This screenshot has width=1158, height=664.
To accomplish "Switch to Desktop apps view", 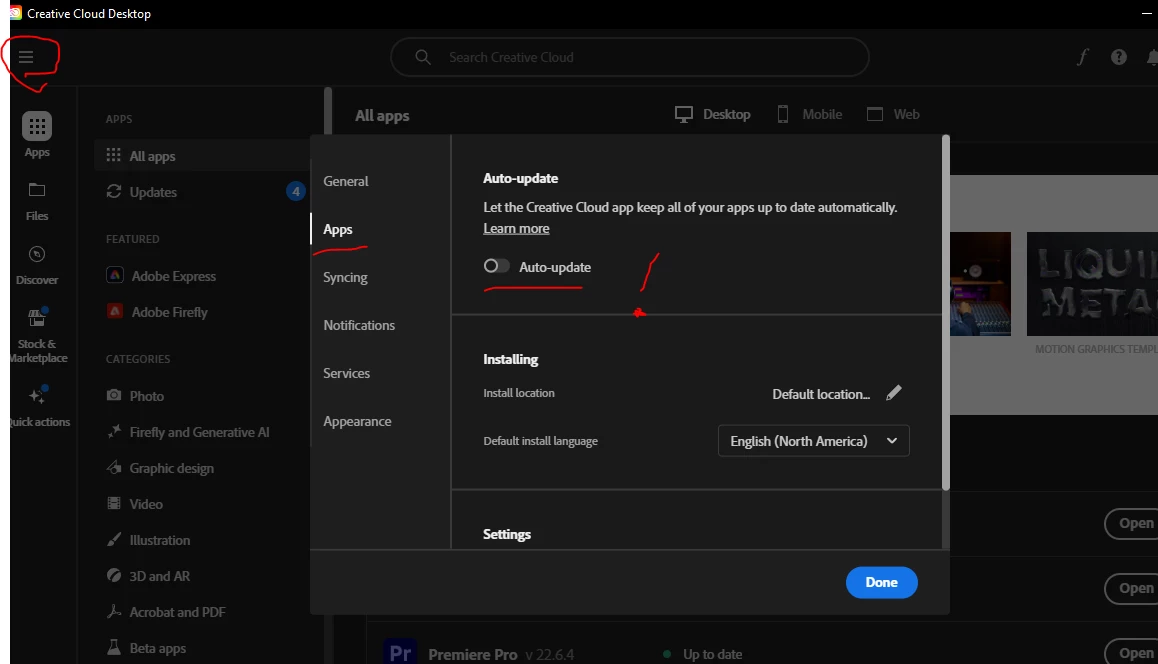I will click(x=713, y=114).
